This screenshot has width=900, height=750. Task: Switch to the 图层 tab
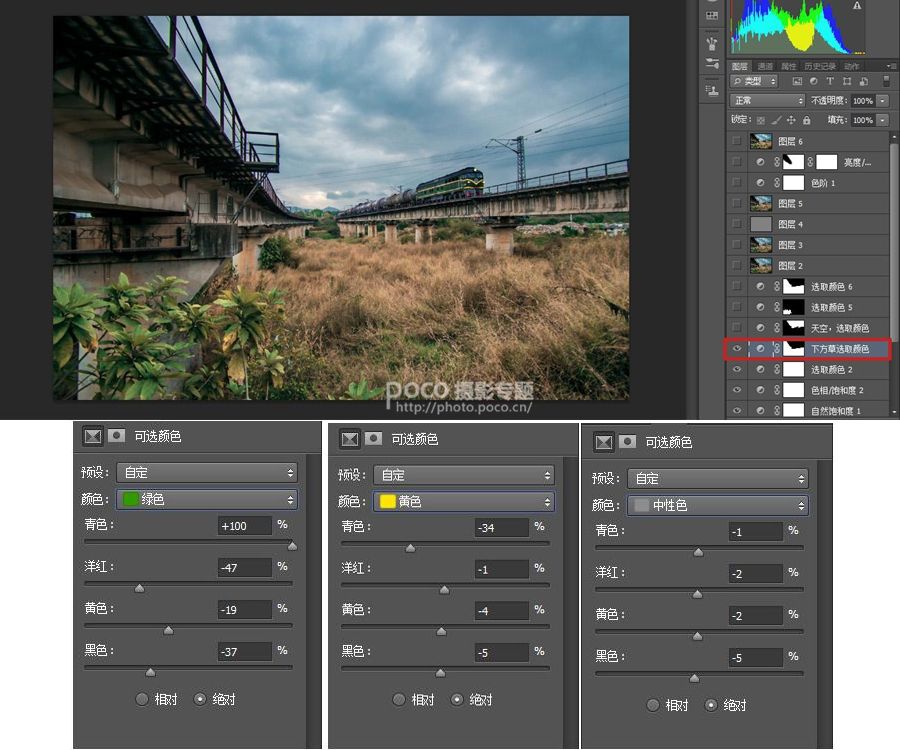[740, 66]
